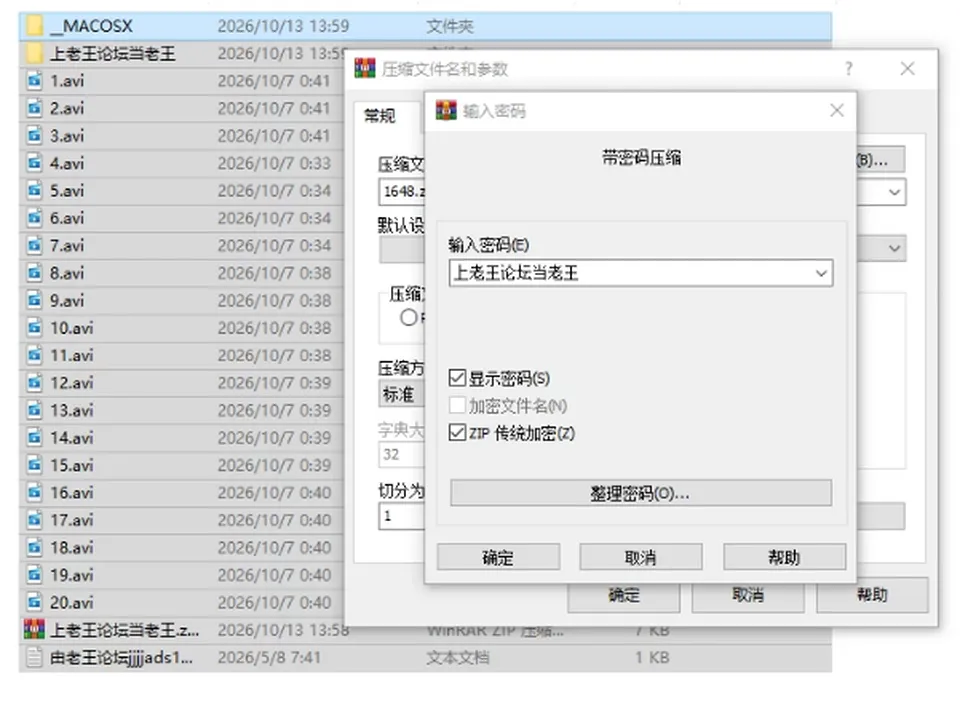The image size is (960, 722).
Task: Click the archive name field showing 1648
Action: pos(402,192)
